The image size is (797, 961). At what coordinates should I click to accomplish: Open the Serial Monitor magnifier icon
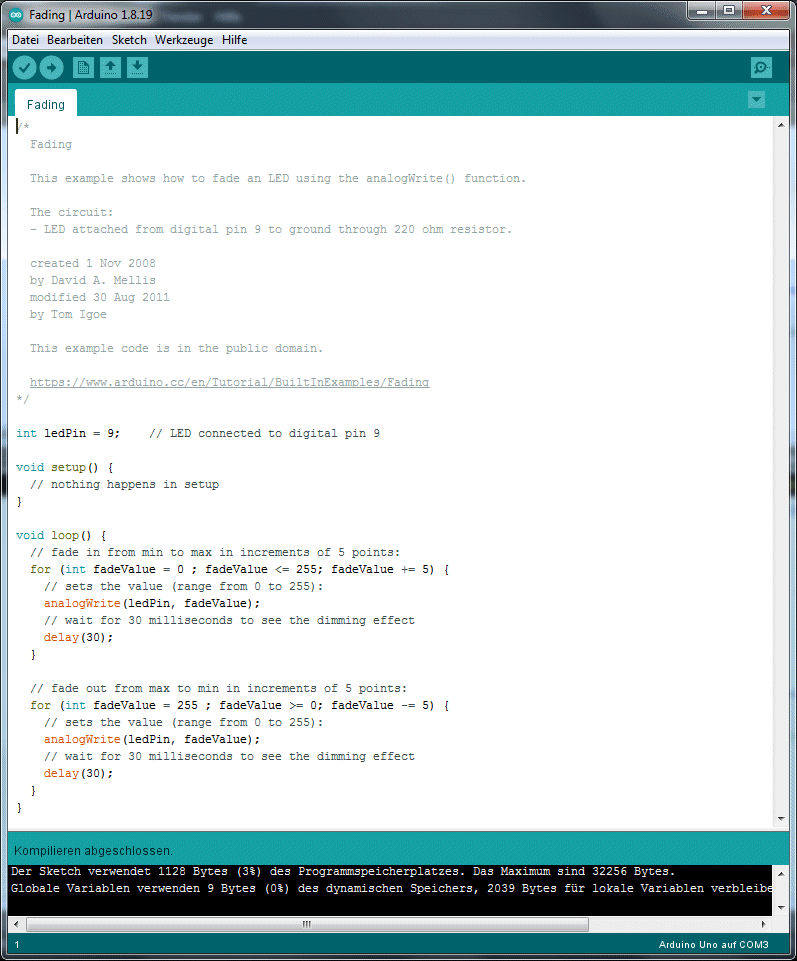[761, 67]
